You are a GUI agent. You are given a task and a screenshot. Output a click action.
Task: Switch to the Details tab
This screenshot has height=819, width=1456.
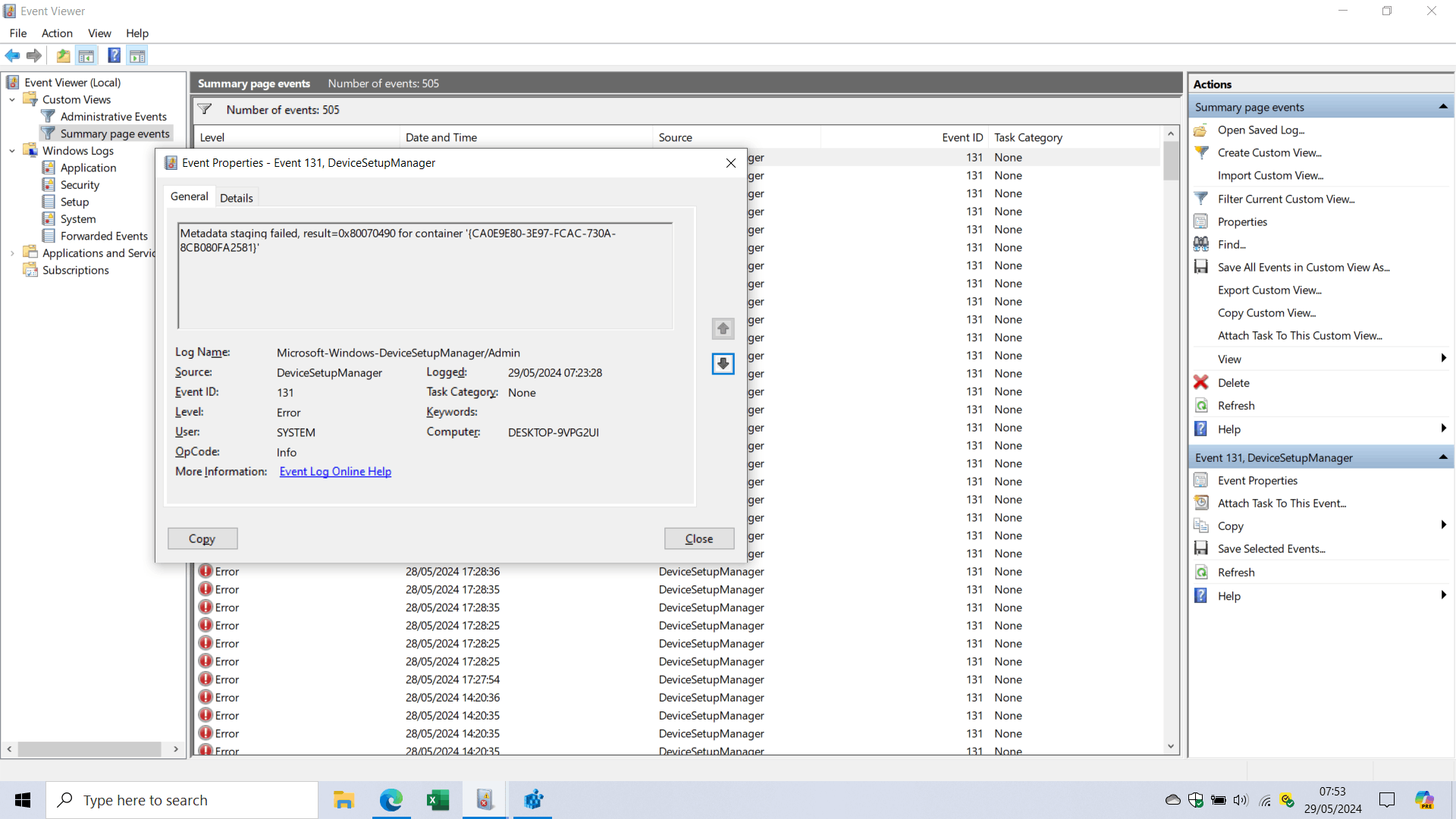(x=236, y=198)
